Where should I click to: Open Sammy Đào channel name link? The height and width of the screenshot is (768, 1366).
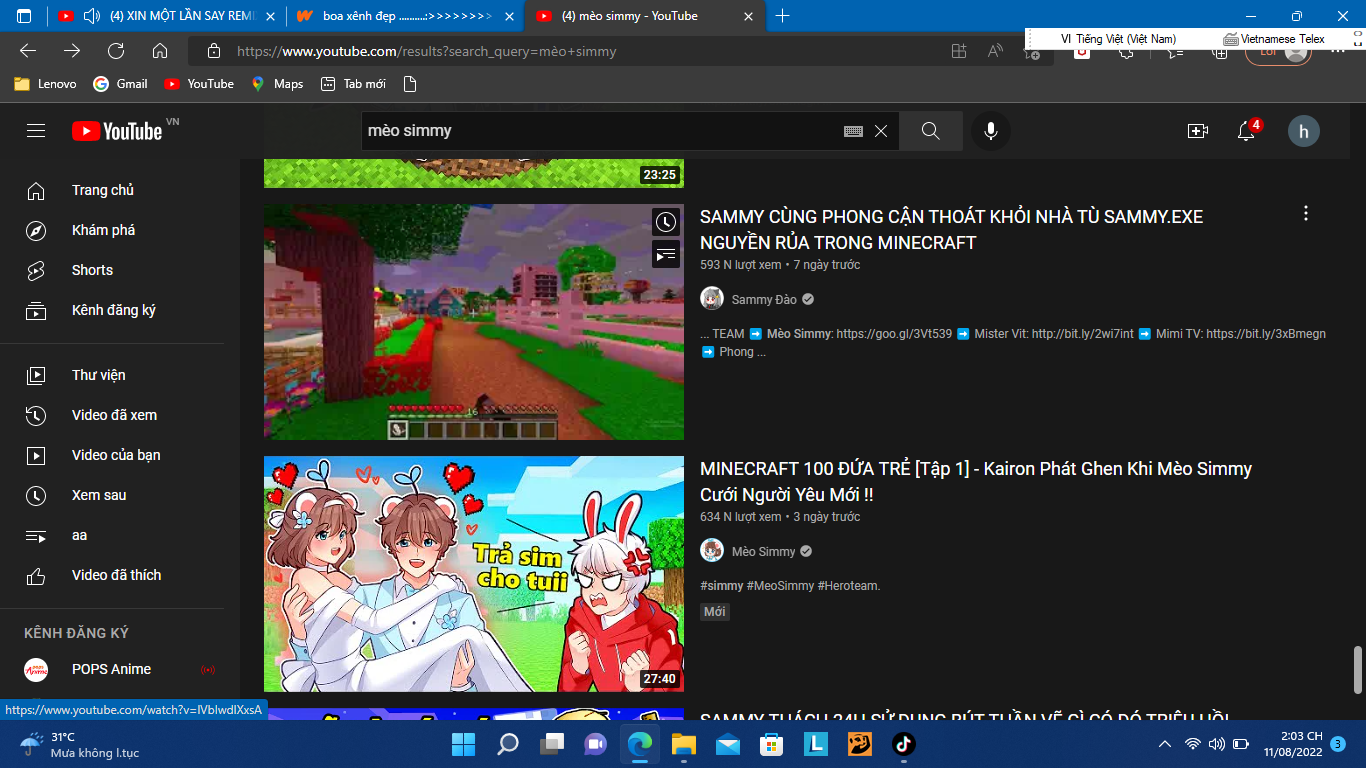pos(765,299)
